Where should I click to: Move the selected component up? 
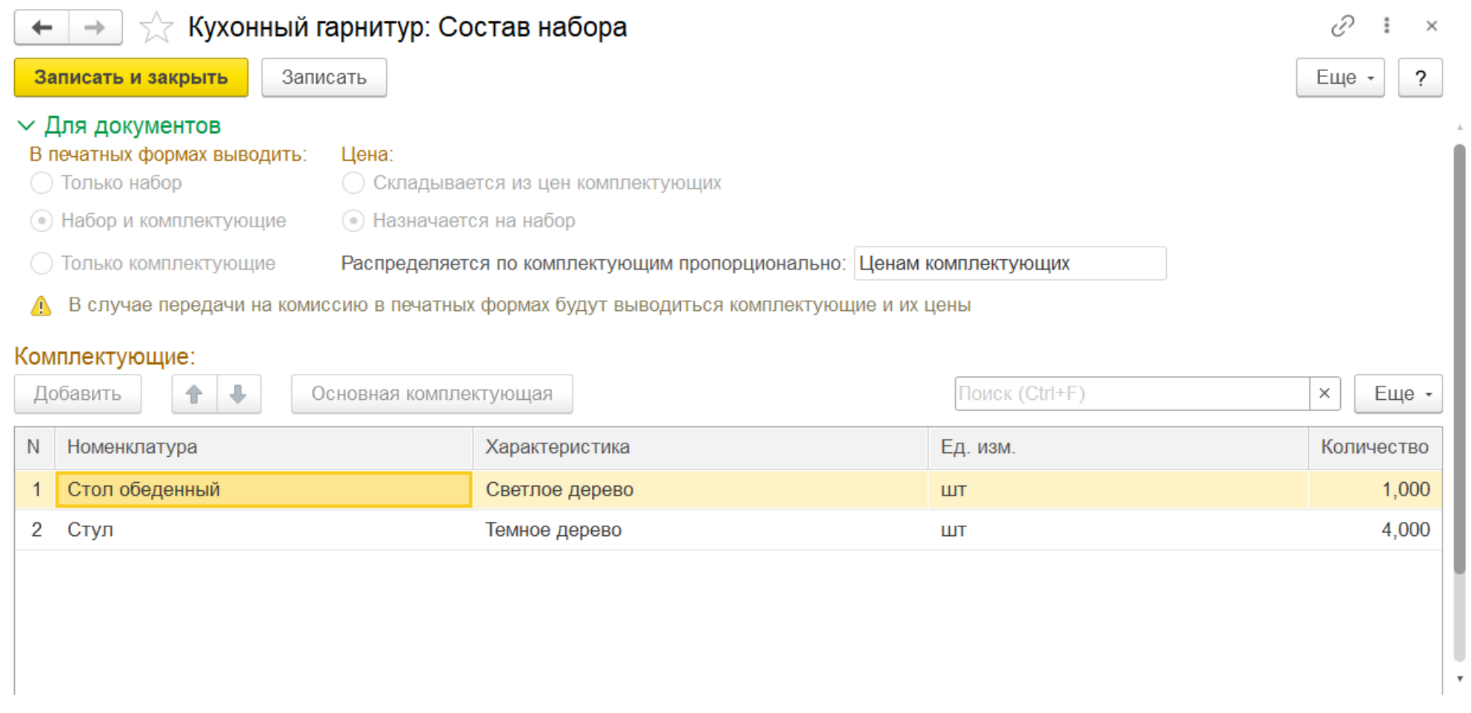click(x=194, y=394)
